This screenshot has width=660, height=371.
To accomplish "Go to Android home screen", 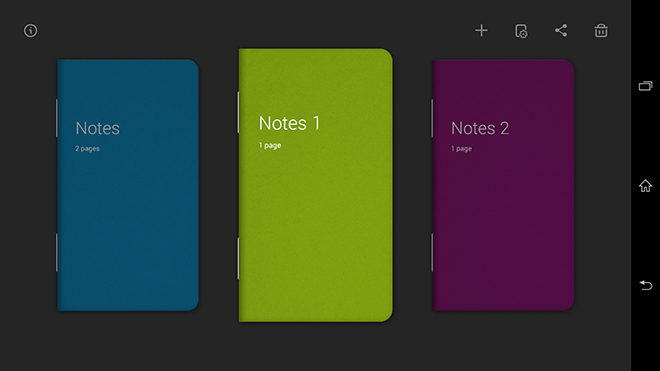I will [645, 186].
